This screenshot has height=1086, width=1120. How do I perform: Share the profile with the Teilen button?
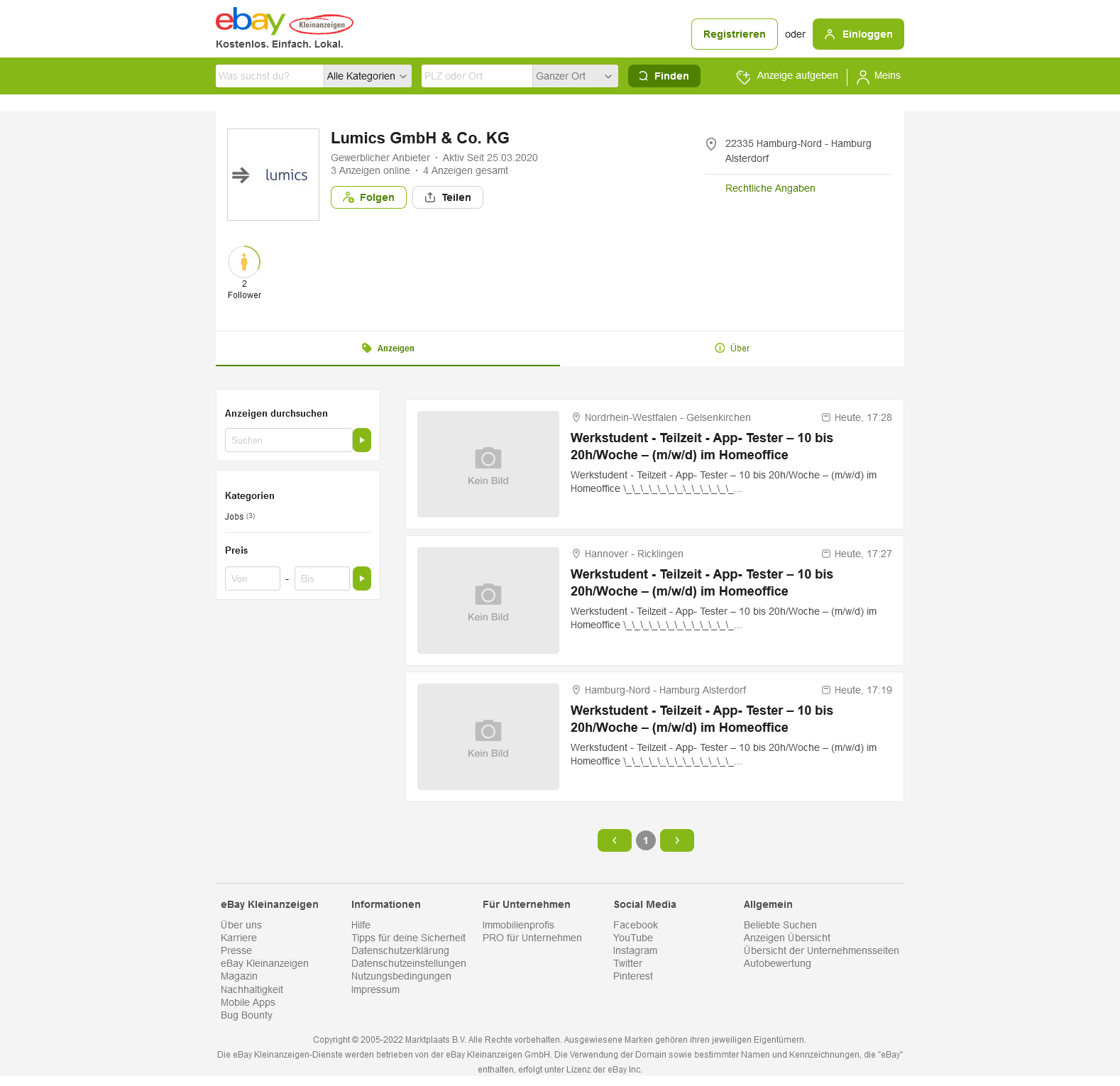(448, 197)
